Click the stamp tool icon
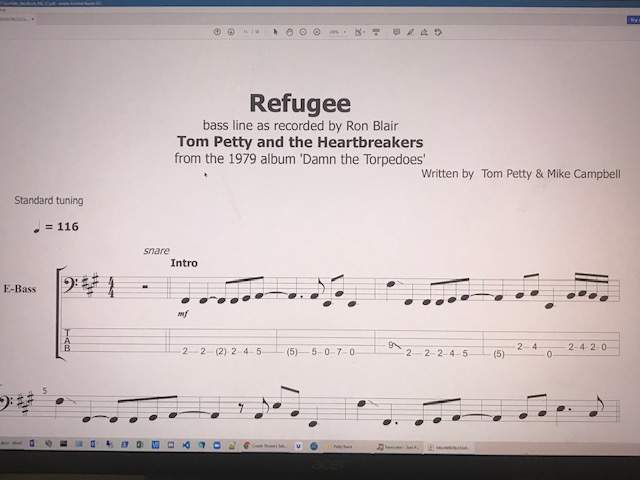 424,32
